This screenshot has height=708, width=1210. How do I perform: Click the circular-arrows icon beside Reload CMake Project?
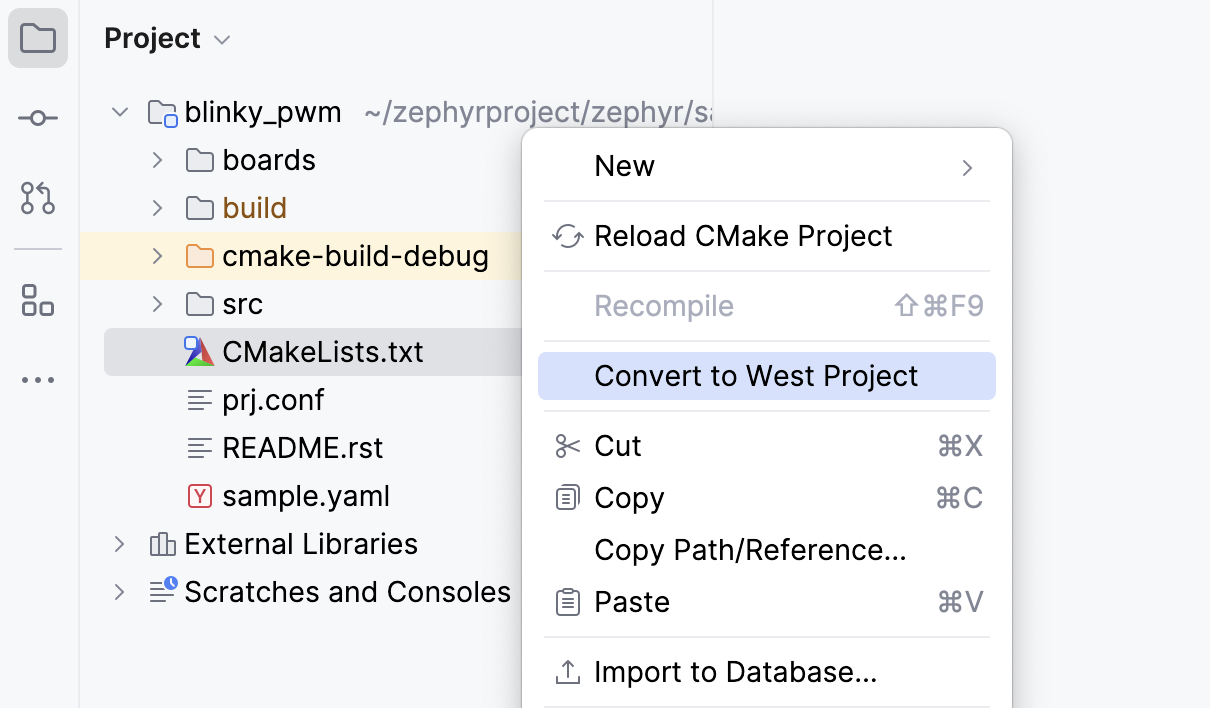(x=568, y=236)
